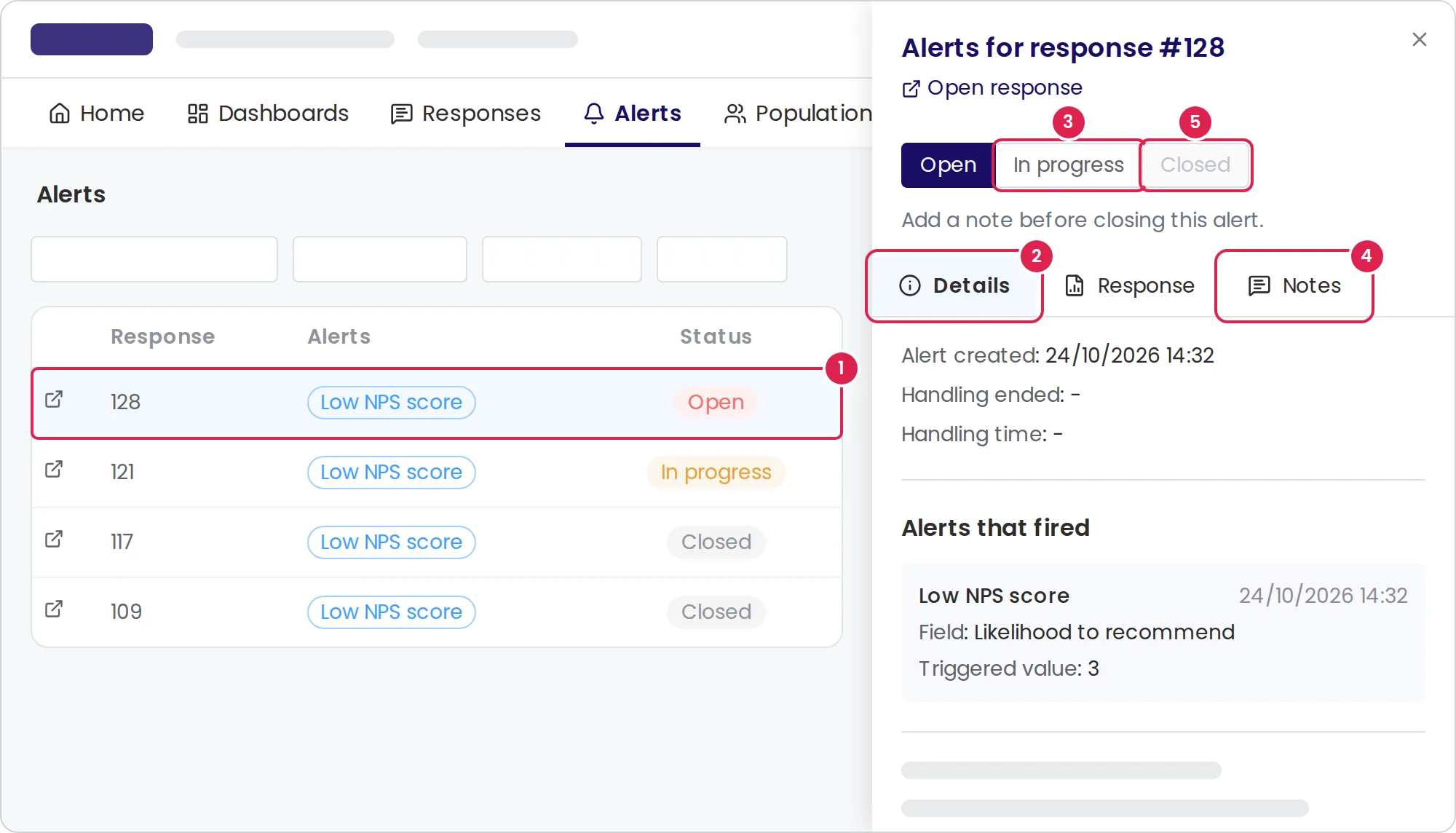Open response 121 external link icon
Screen dimensions: 1456x833
coord(54,469)
